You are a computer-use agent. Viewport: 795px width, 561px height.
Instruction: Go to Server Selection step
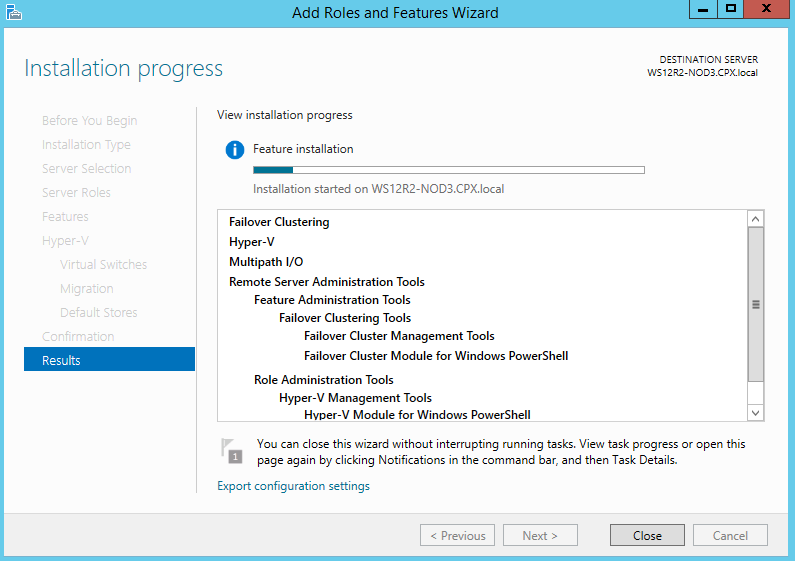(x=87, y=168)
